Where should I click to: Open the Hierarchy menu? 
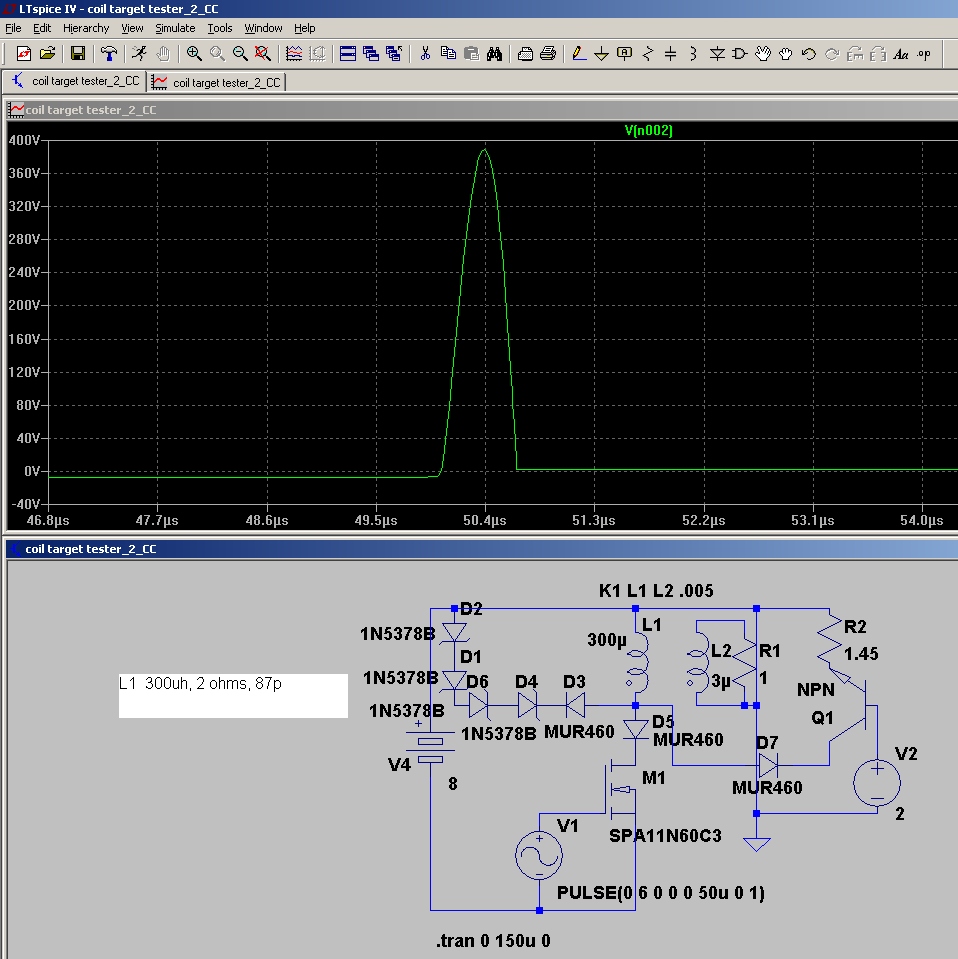click(86, 28)
